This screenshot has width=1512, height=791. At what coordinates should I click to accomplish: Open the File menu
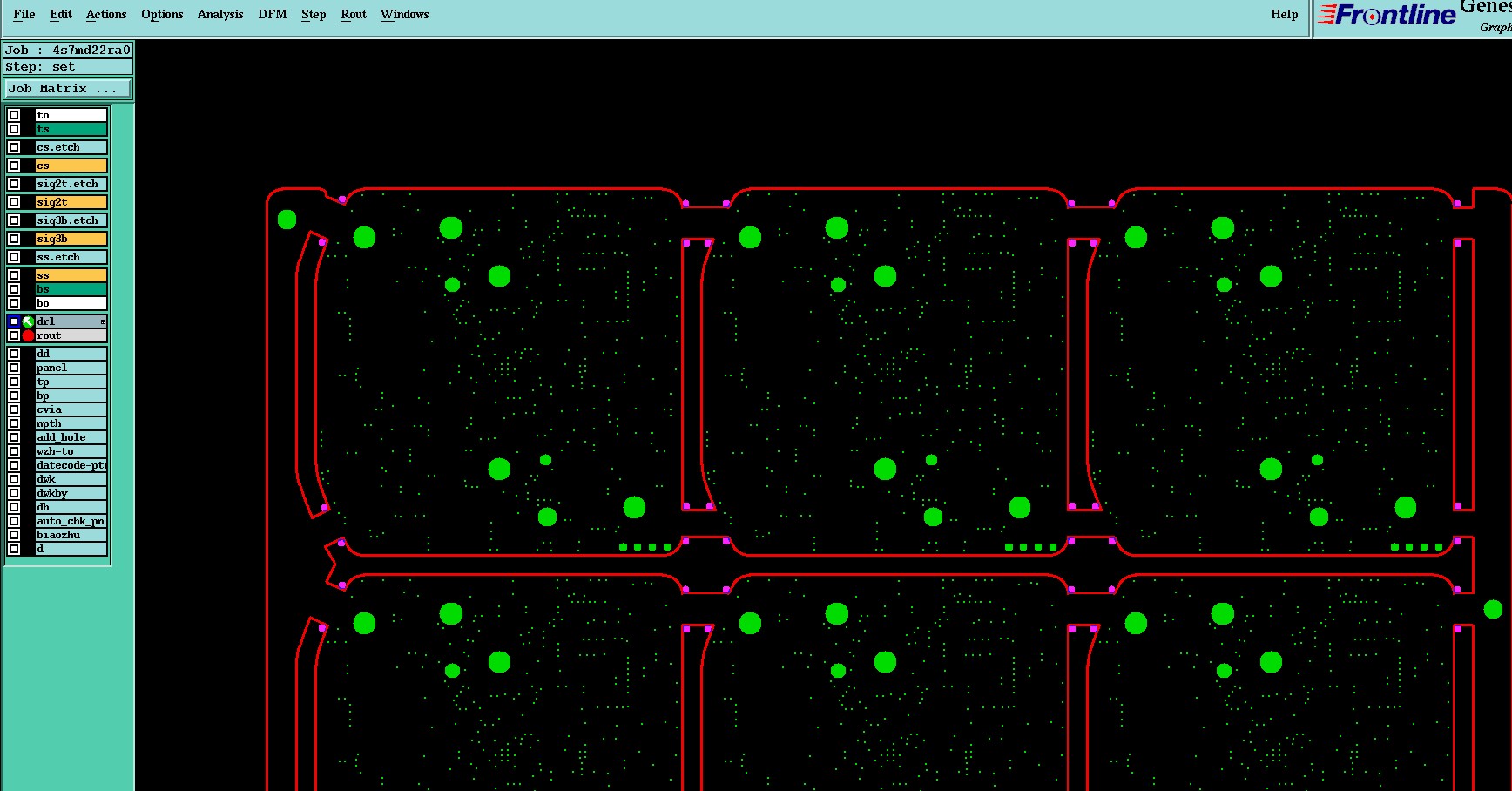click(x=24, y=14)
